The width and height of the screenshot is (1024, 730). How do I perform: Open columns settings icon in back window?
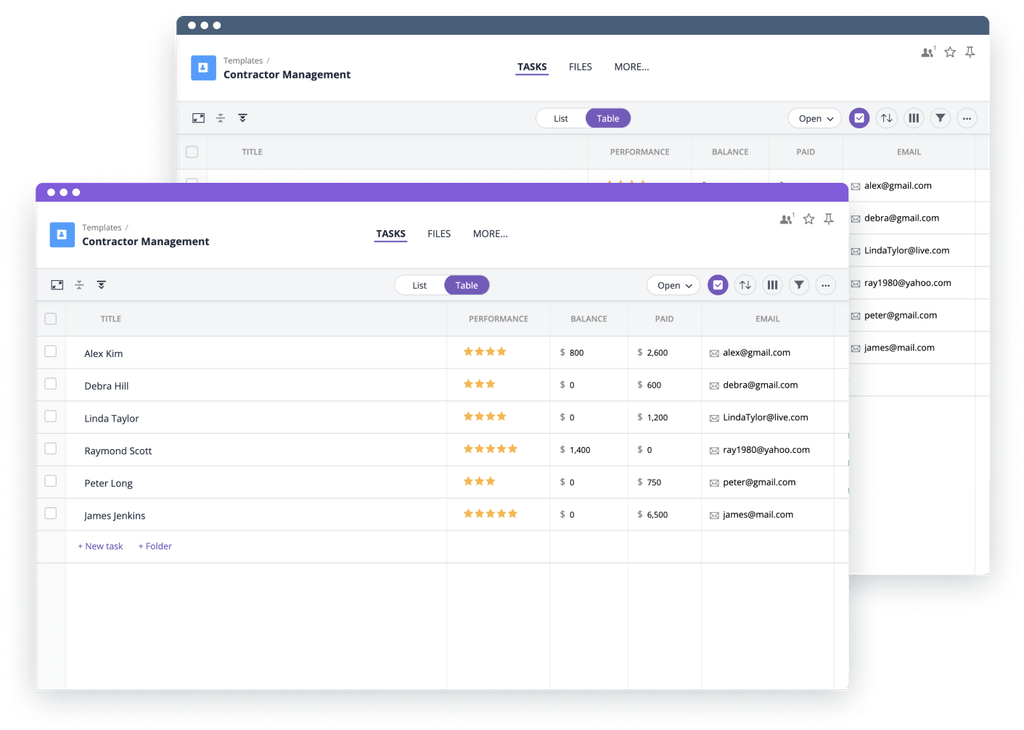point(914,118)
